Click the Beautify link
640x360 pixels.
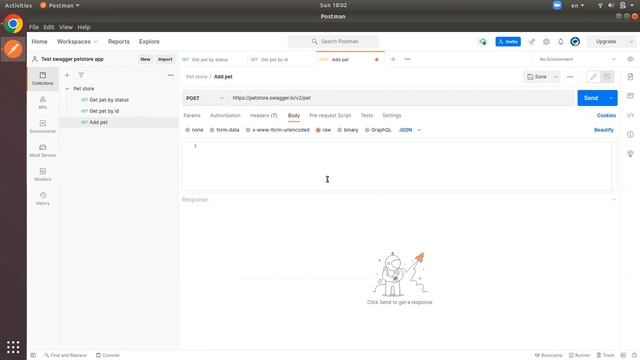click(x=604, y=130)
